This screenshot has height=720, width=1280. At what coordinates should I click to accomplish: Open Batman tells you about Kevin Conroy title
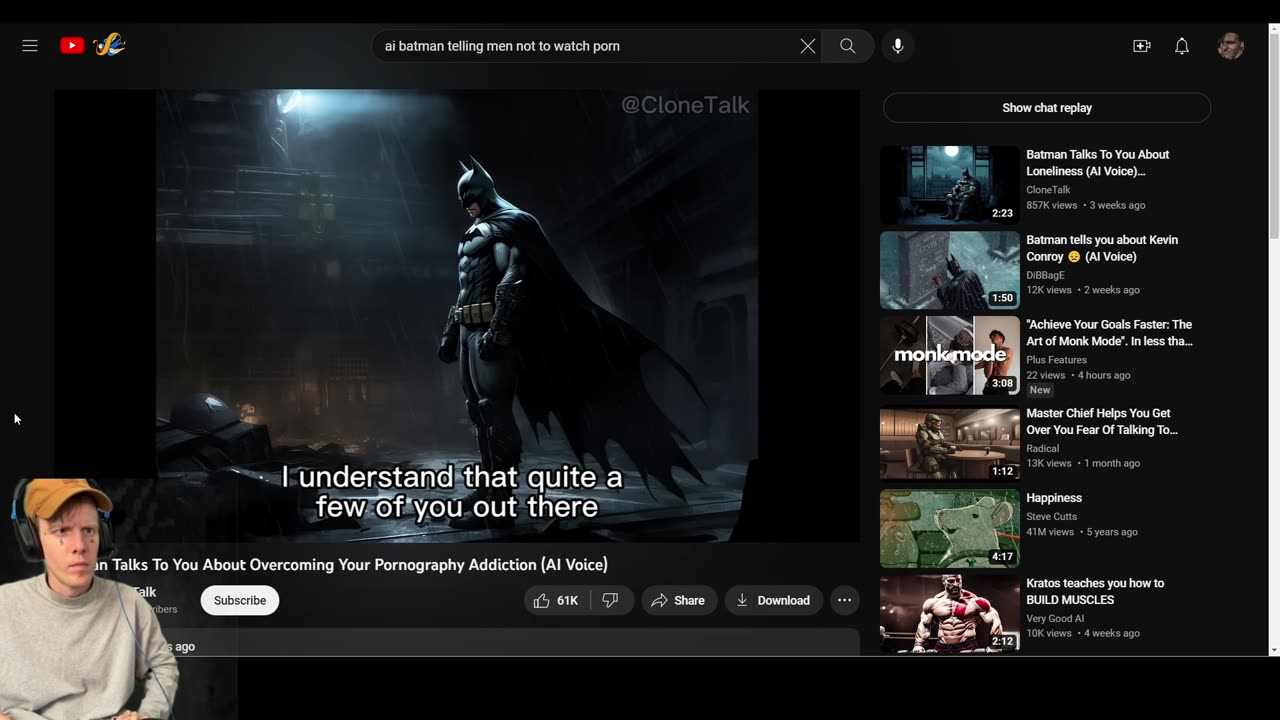point(1102,248)
